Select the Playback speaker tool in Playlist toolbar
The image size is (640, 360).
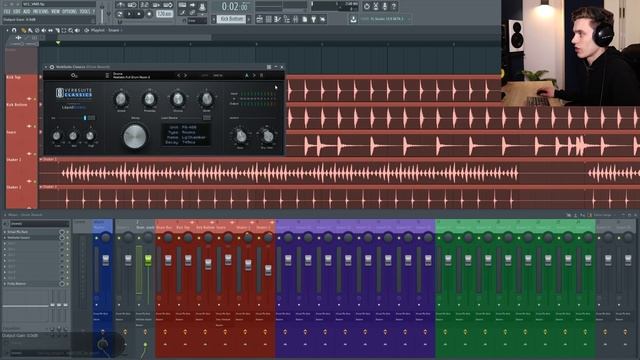pos(77,31)
